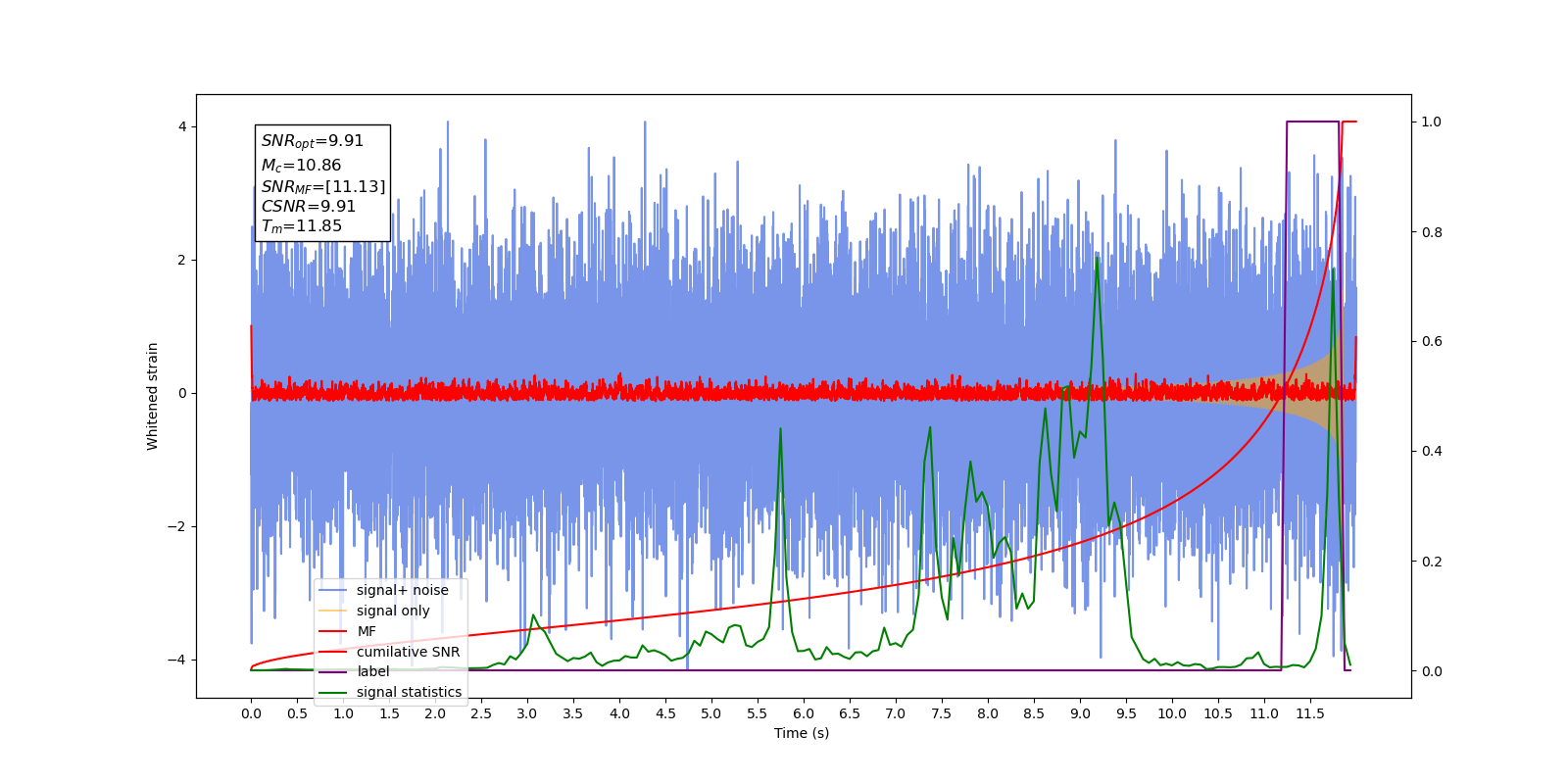Click the SNRopt=9.91 annotation text
Screen dimensions: 1568x784
point(313,141)
